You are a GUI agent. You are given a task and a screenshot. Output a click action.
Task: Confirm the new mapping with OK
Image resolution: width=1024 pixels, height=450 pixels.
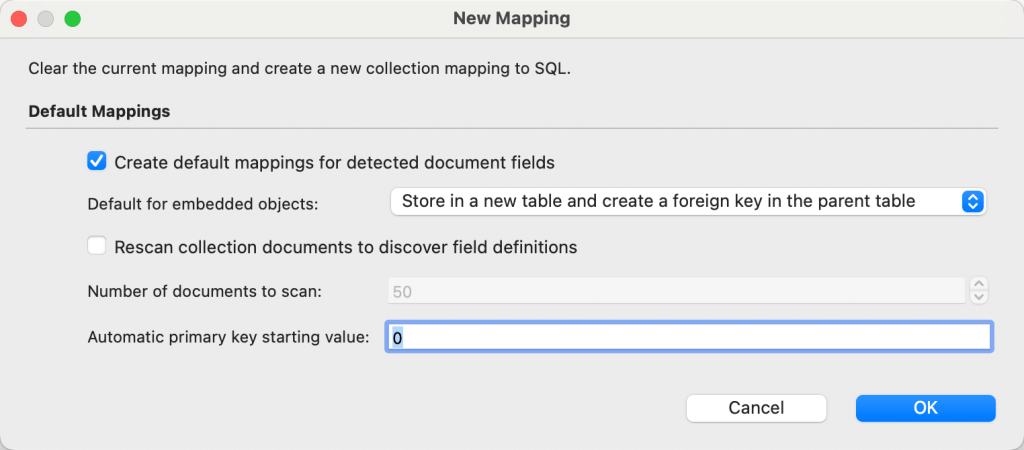click(x=925, y=408)
